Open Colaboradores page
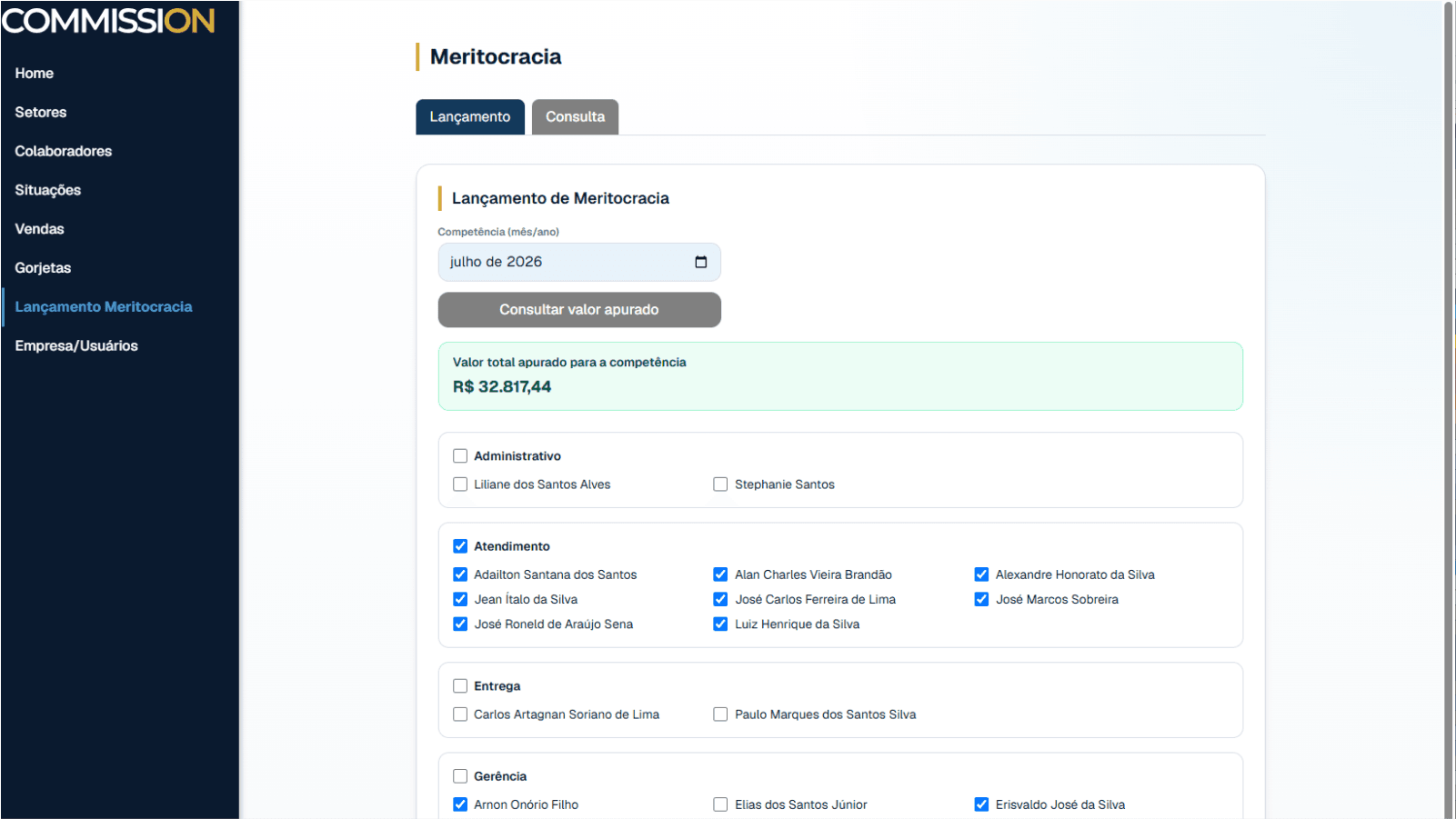The image size is (1456, 819). pyautogui.click(x=64, y=152)
